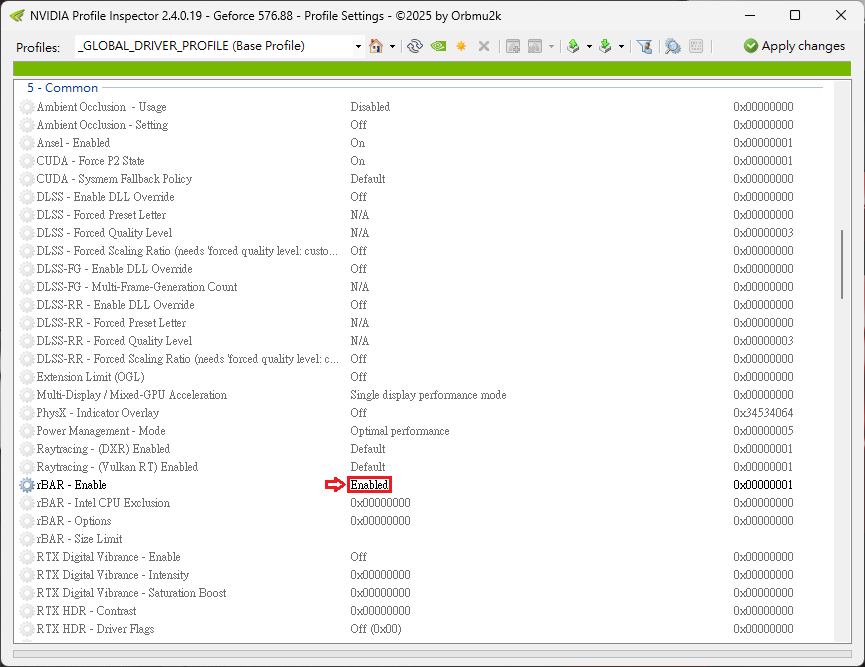The width and height of the screenshot is (865, 667).
Task: Click Disabled value of Ambient Occlusion - Usage
Action: [x=370, y=107]
